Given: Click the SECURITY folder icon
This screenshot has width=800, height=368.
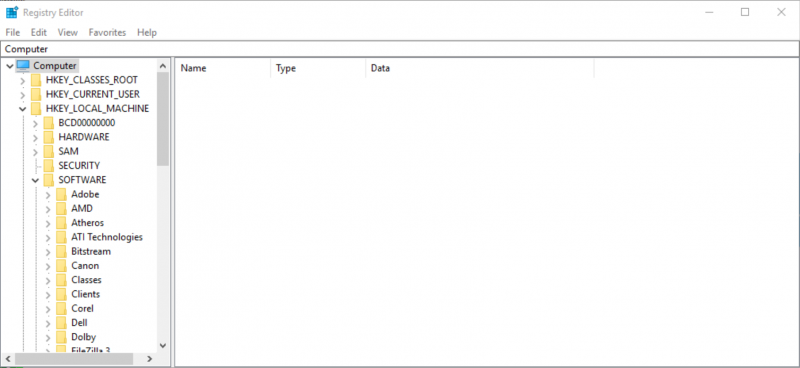Looking at the screenshot, I should pos(48,166).
